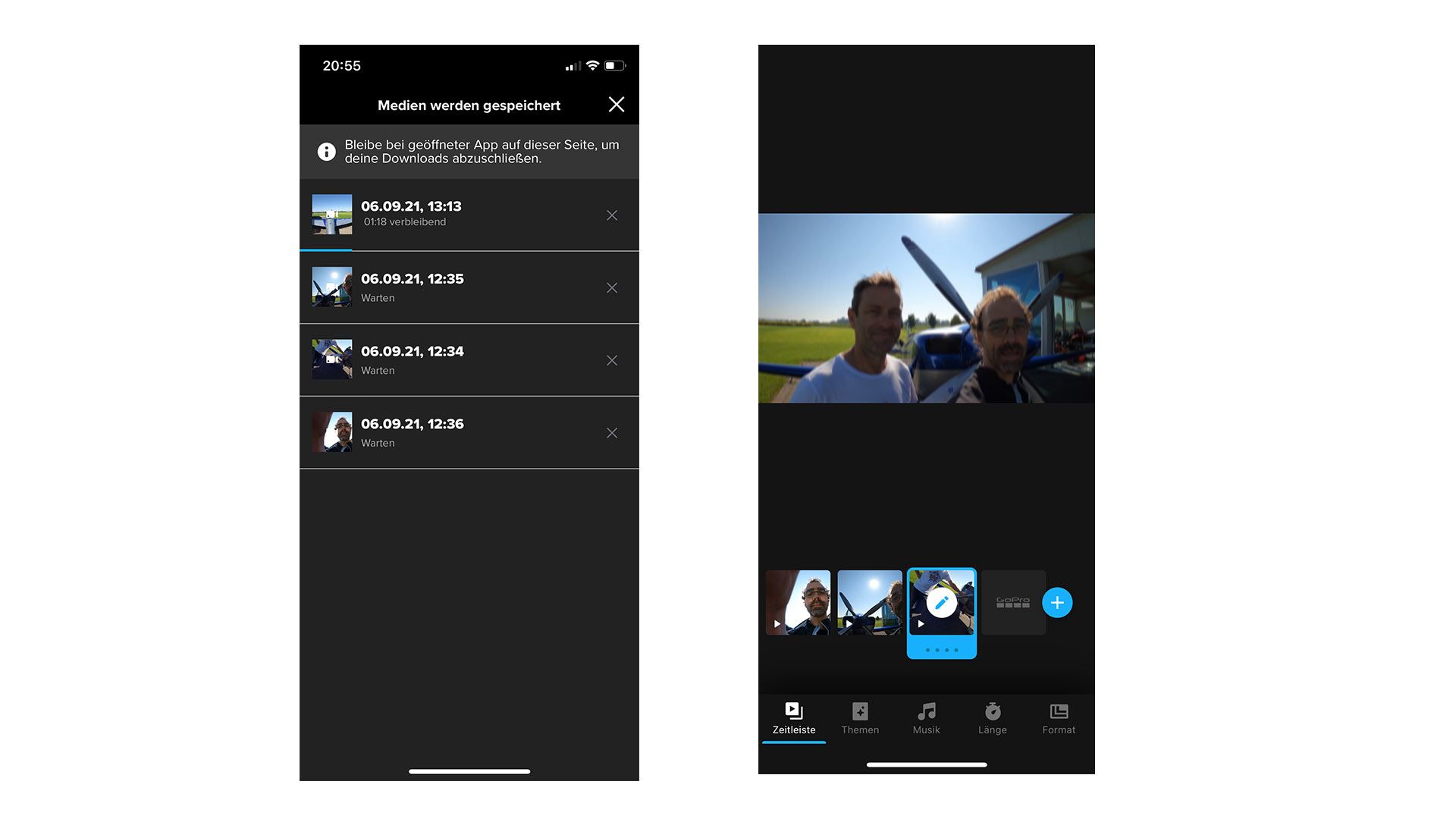Viewport: 1456px width, 819px height.
Task: Select first timeline clip with man's face
Action: [798, 602]
